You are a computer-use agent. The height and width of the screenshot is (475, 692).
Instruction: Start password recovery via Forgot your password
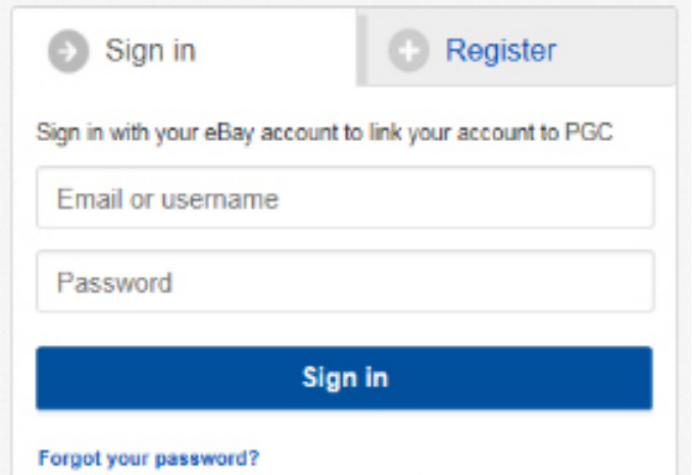(x=148, y=458)
